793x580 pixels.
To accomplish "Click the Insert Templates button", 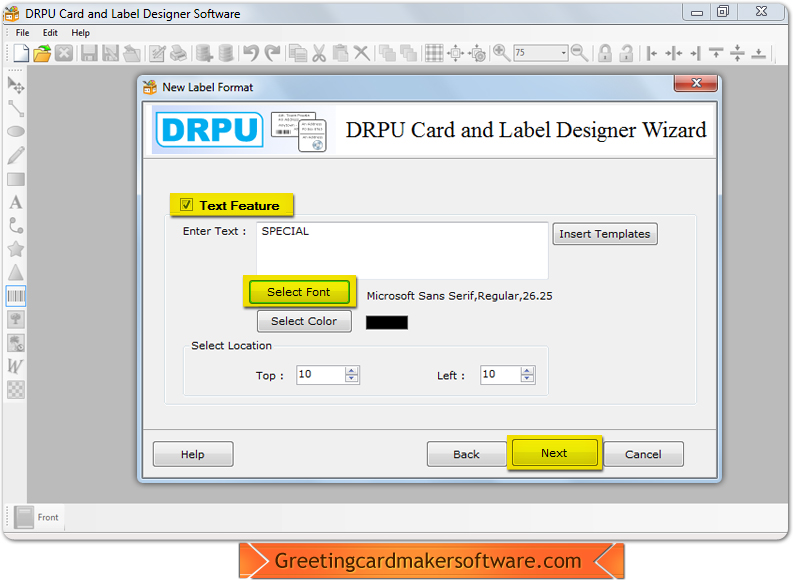I will coord(605,234).
